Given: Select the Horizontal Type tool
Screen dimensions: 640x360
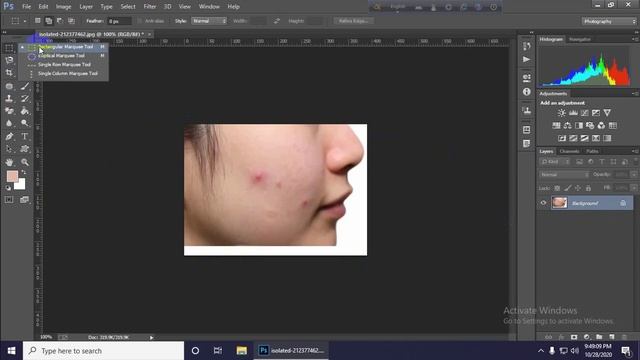Looking at the screenshot, I should pyautogui.click(x=25, y=136).
